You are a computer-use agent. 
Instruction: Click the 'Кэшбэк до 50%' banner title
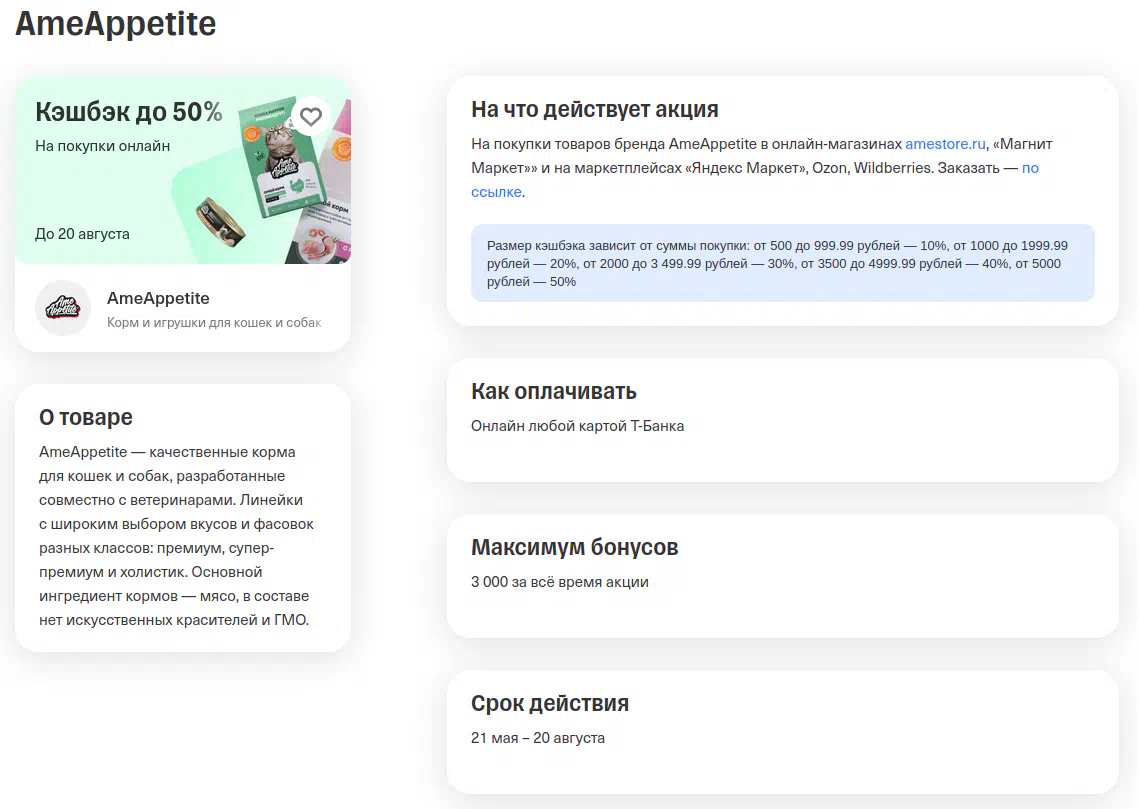(129, 112)
